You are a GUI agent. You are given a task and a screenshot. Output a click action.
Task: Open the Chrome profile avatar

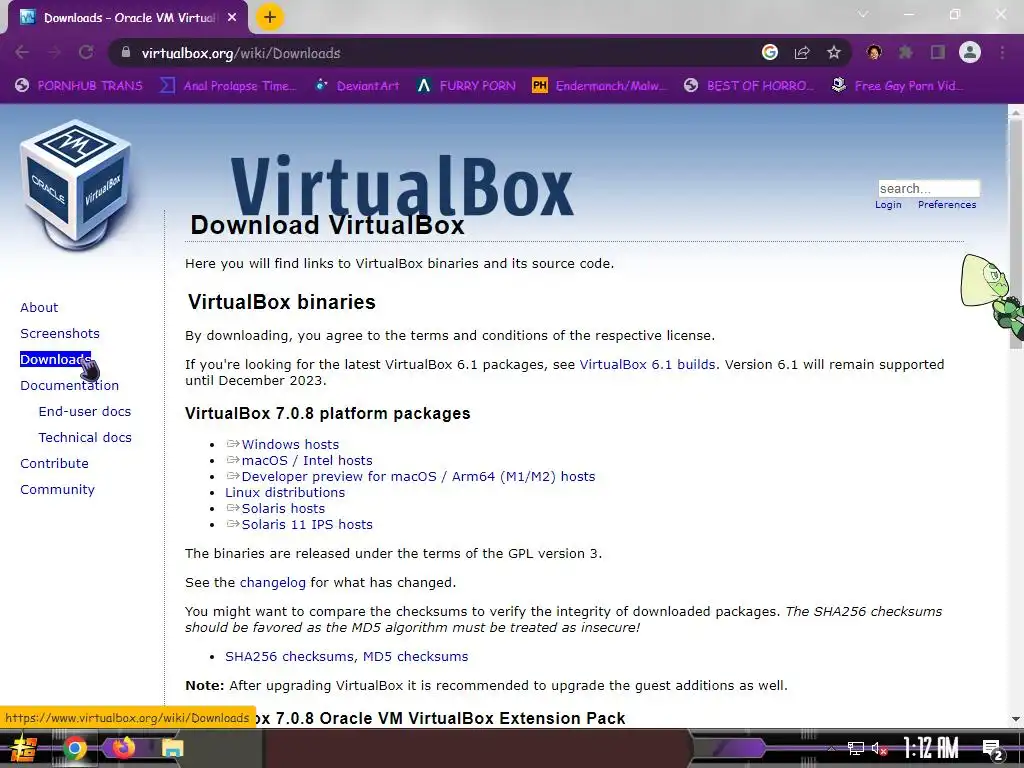pos(970,53)
